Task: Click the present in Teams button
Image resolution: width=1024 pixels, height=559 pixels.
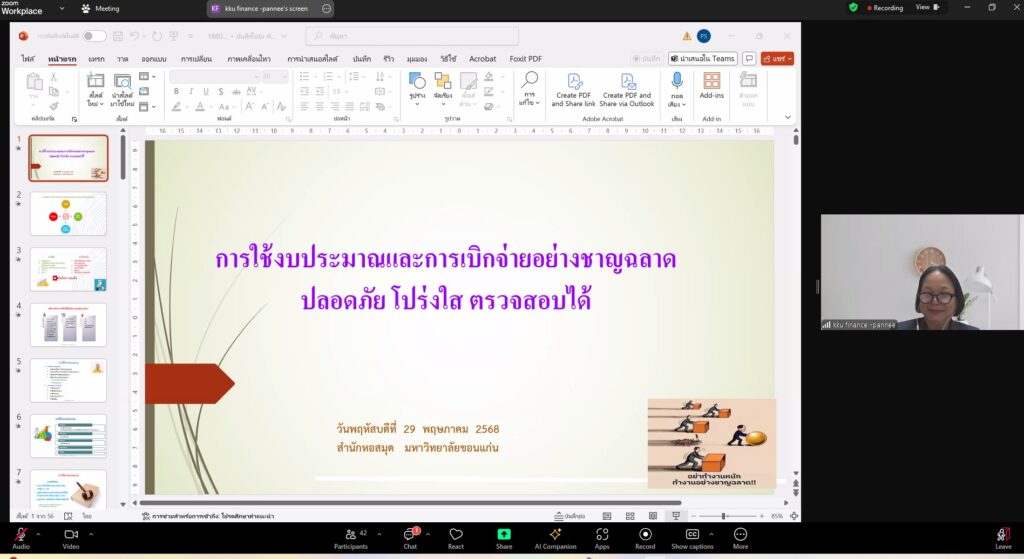Action: [x=703, y=59]
